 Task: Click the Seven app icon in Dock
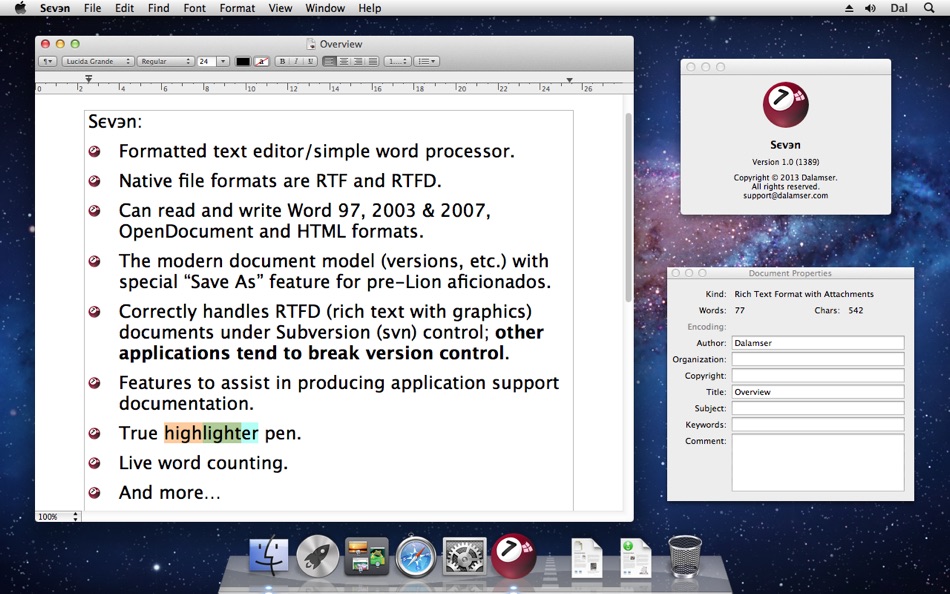click(x=513, y=555)
